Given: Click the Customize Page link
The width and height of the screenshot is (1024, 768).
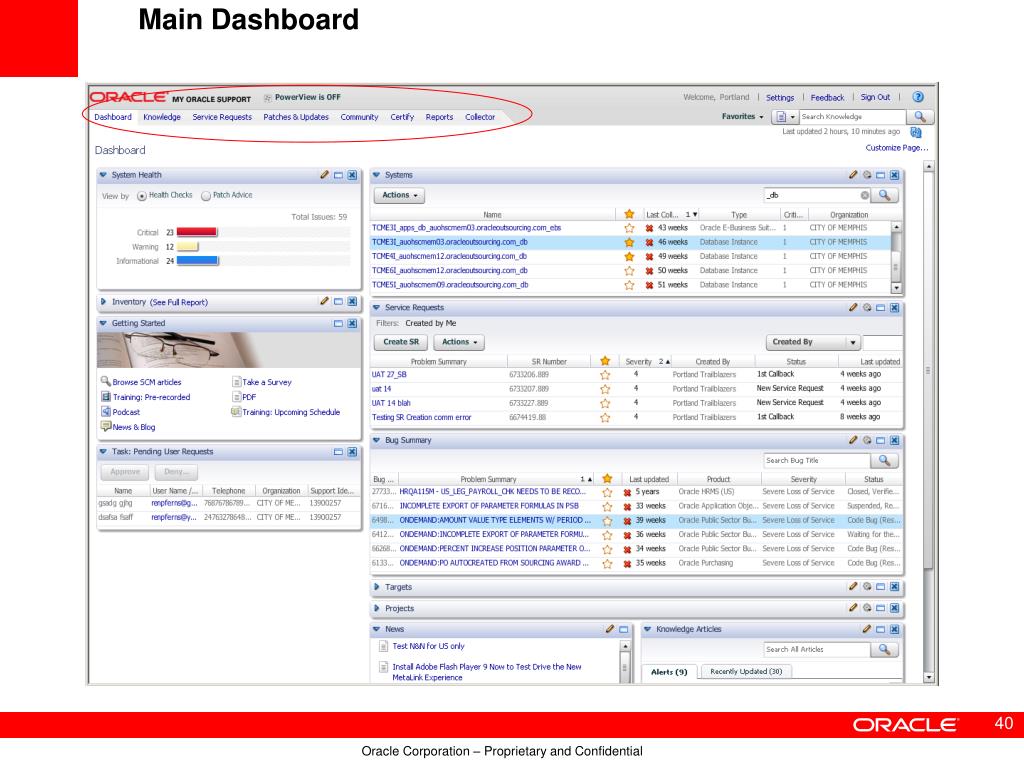Looking at the screenshot, I should 897,148.
